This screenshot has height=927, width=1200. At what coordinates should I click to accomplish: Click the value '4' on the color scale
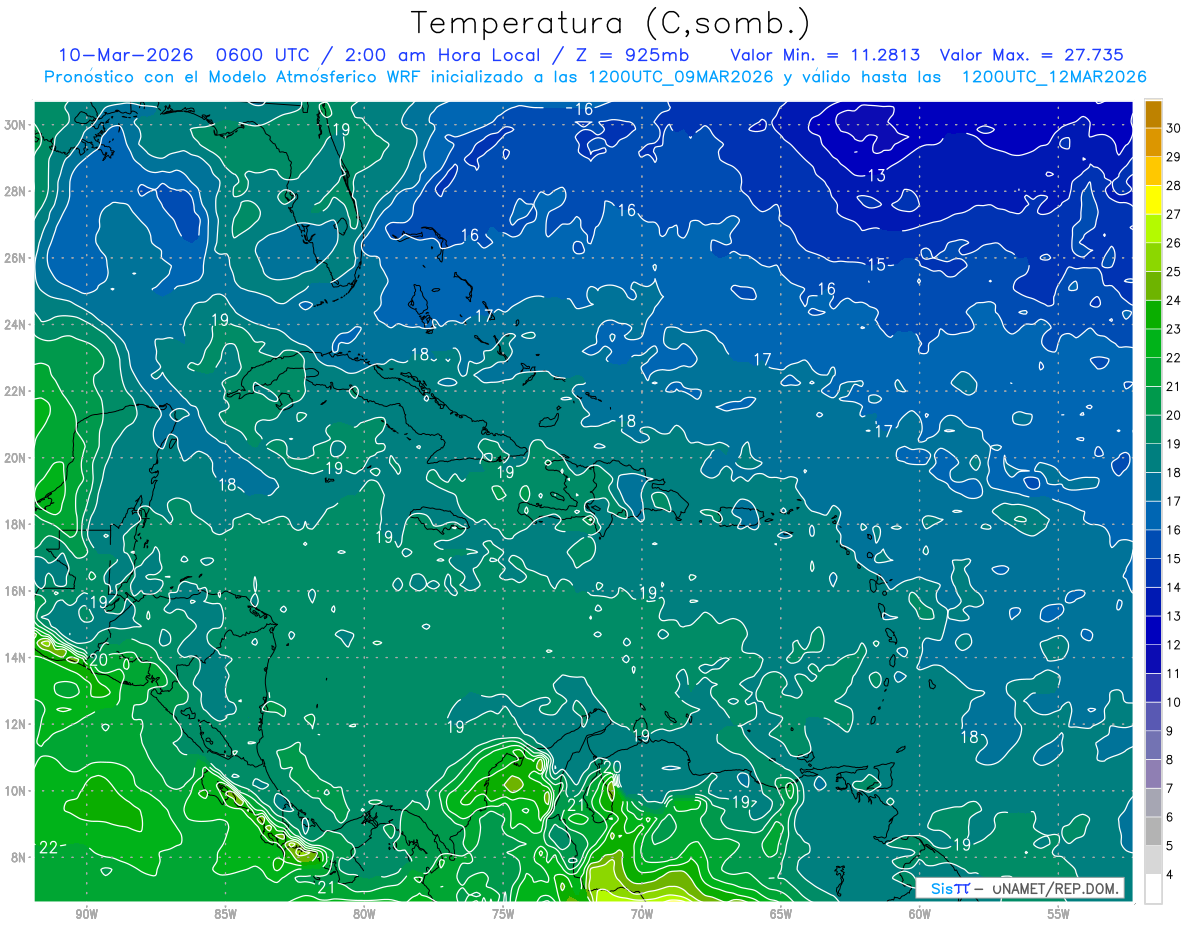(x=1170, y=876)
